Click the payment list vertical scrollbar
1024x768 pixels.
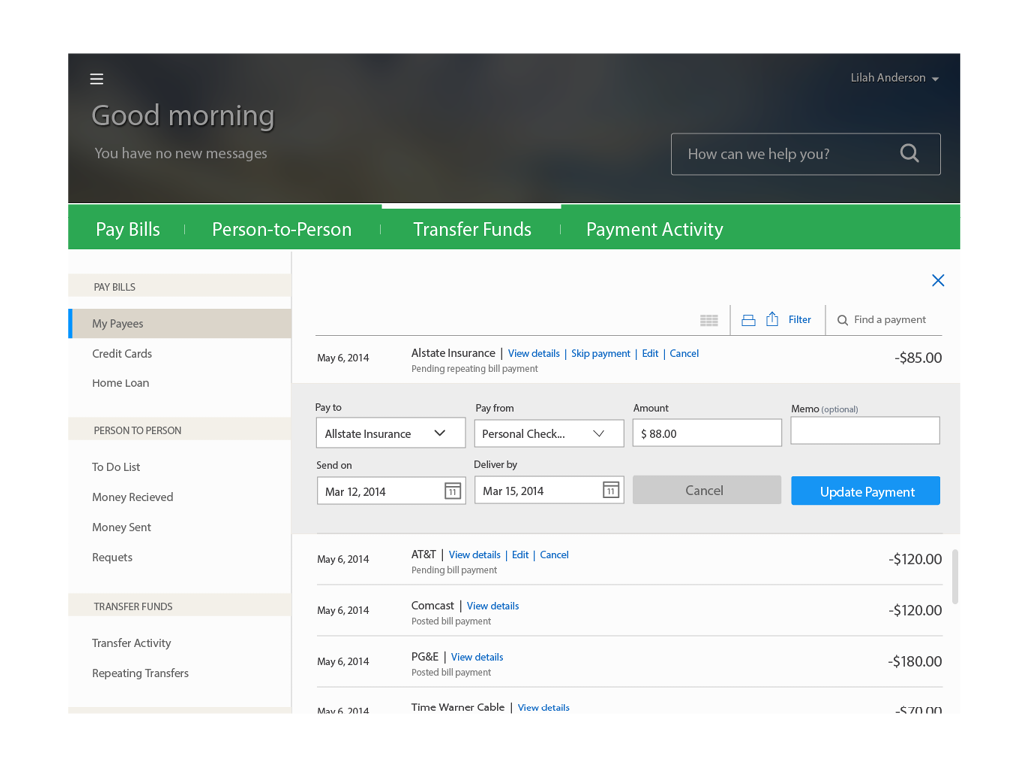[955, 577]
